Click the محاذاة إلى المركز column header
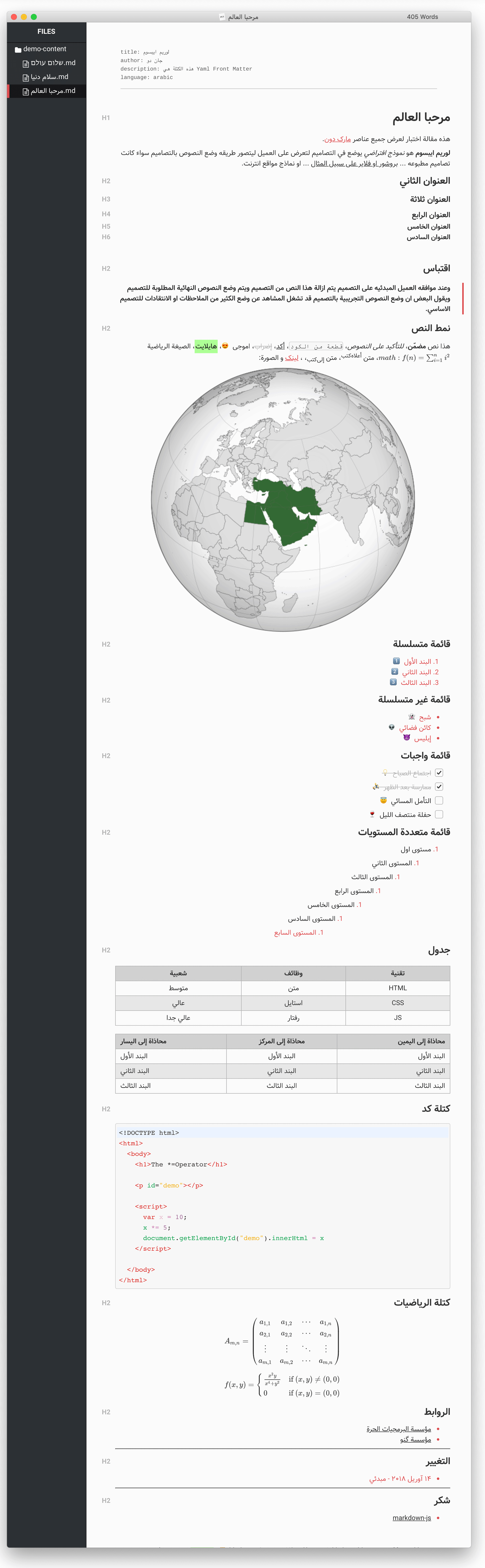This screenshot has width=485, height=1568. (x=282, y=1042)
